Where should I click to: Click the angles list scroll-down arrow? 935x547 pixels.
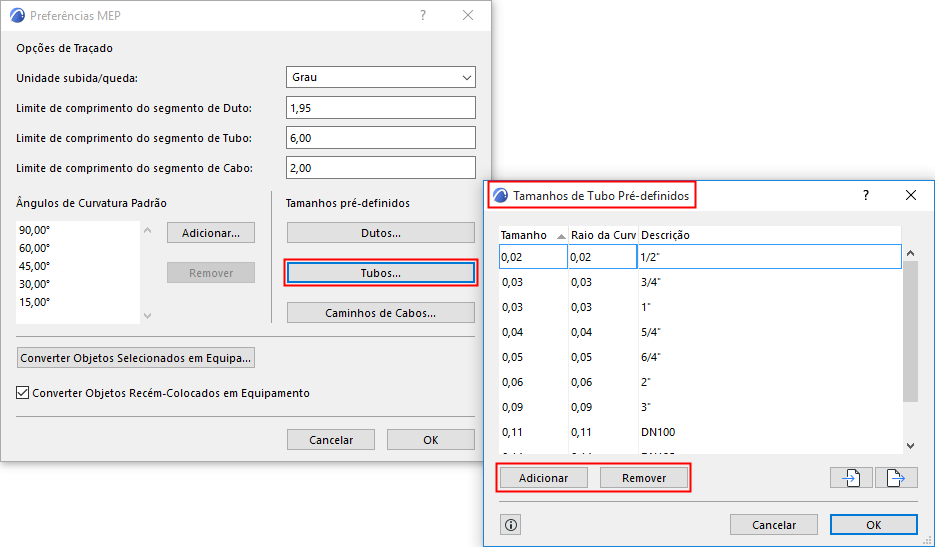click(148, 316)
